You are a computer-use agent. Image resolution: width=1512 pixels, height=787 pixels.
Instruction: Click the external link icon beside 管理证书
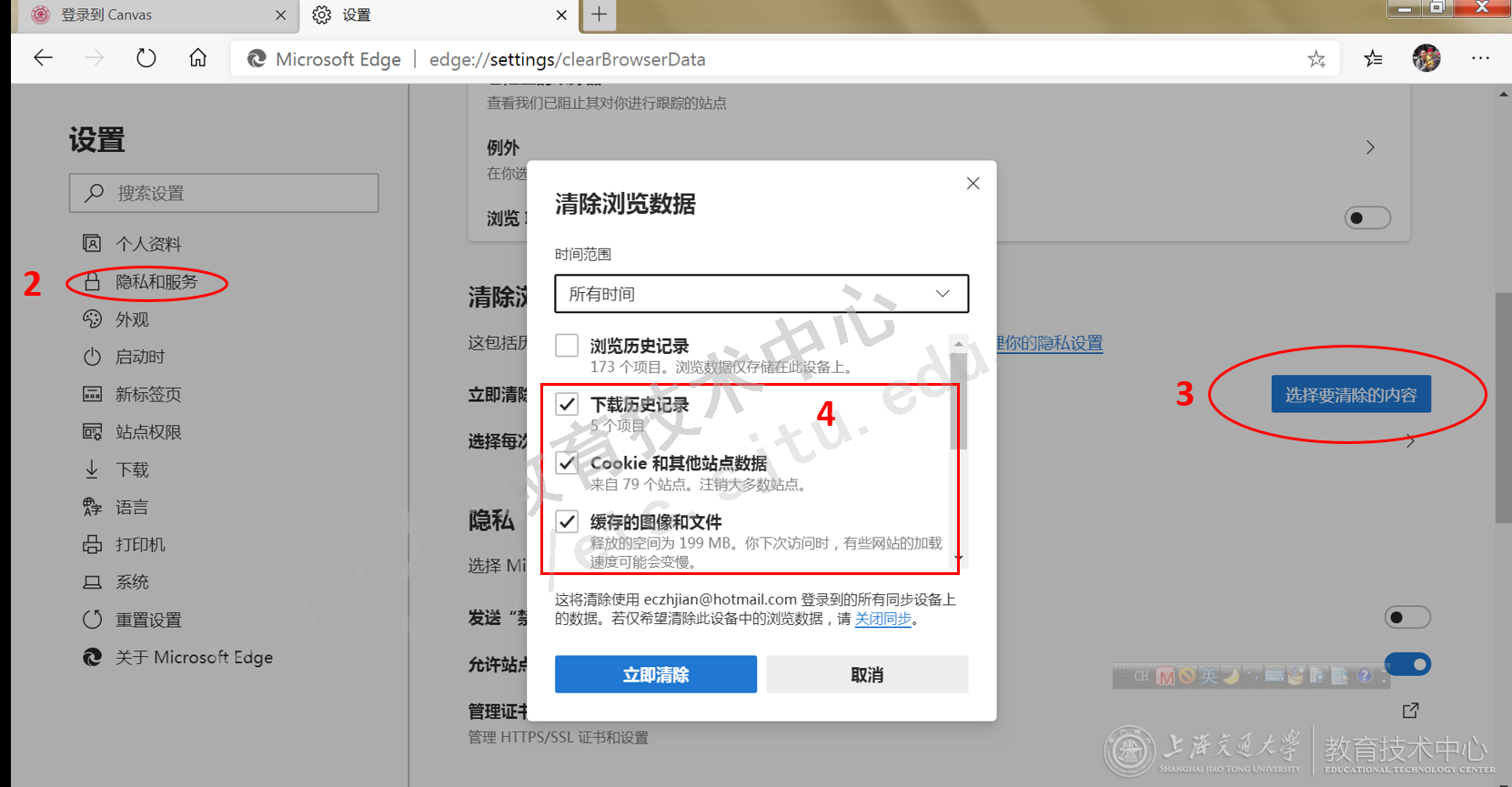(1410, 711)
